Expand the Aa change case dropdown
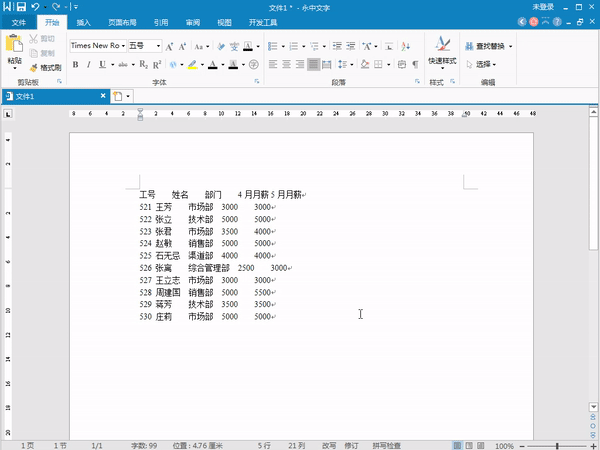The image size is (600, 450). [x=207, y=46]
